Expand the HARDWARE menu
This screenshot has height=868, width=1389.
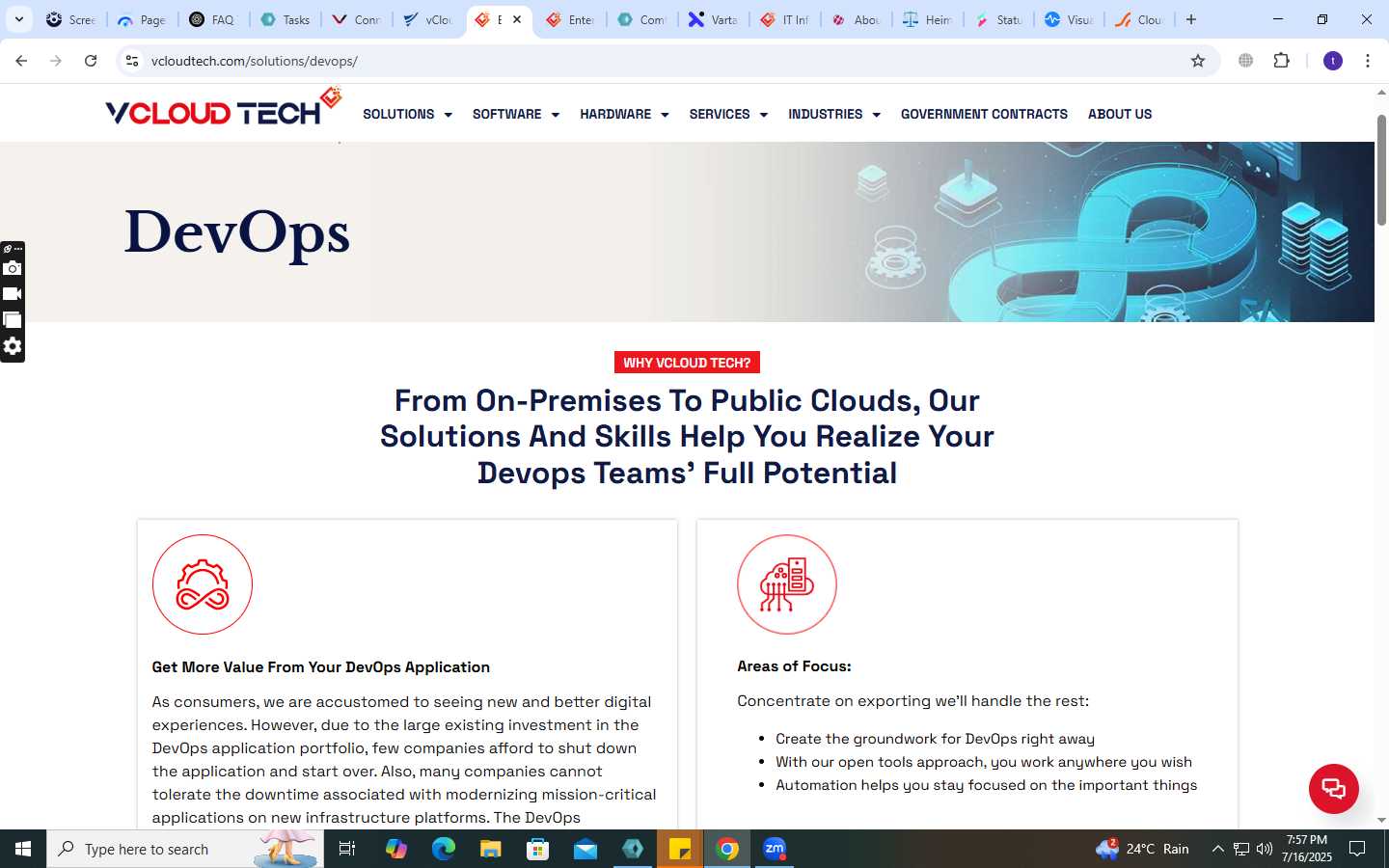(624, 114)
